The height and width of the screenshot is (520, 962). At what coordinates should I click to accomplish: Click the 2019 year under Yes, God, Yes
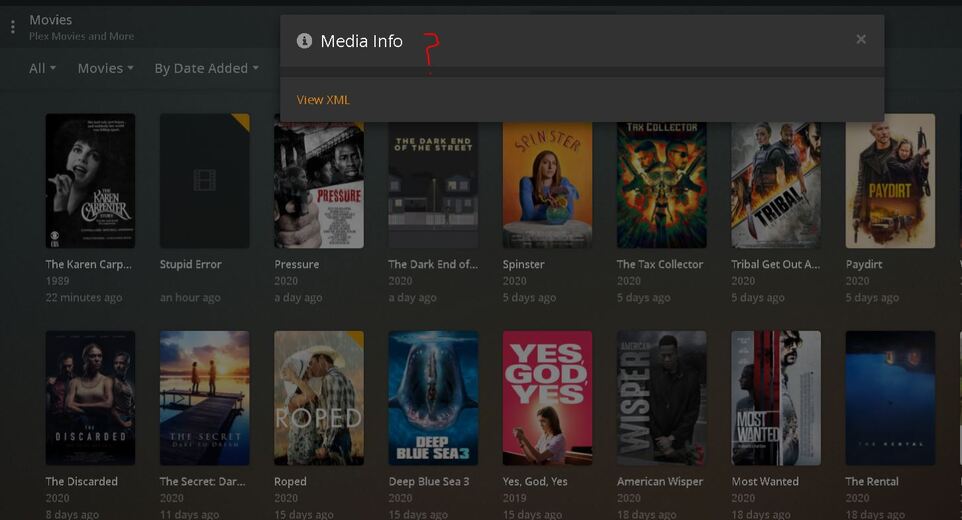coord(514,498)
